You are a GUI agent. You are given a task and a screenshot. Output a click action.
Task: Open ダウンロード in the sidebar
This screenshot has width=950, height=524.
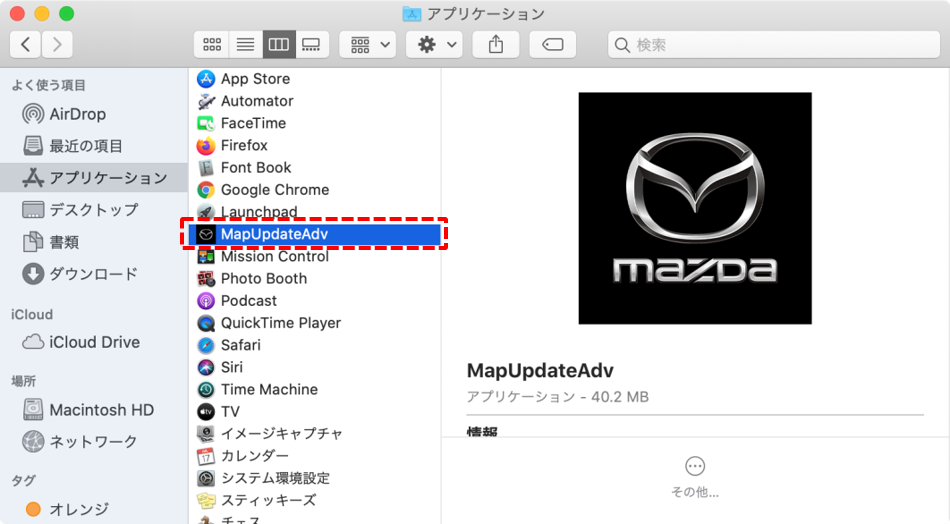click(x=94, y=274)
